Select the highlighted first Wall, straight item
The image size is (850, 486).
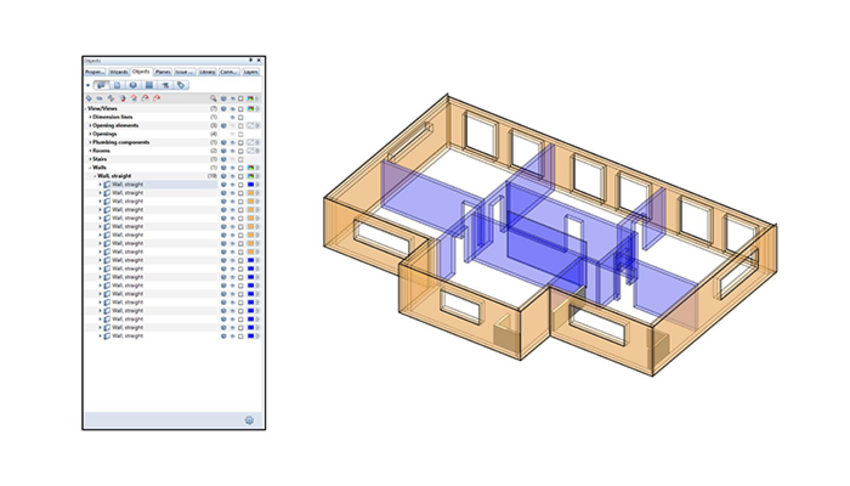[x=127, y=184]
